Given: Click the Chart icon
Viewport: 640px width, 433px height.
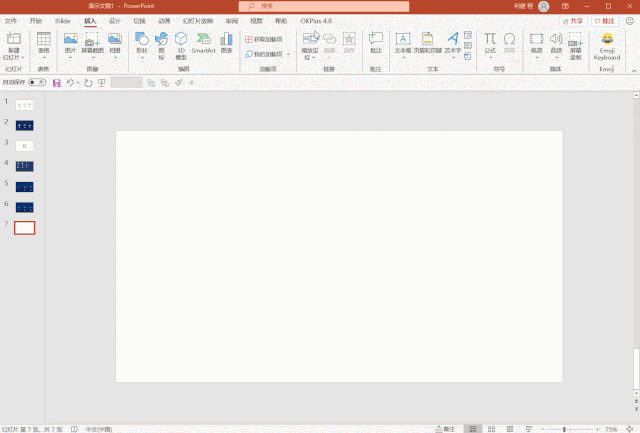Looking at the screenshot, I should (x=226, y=38).
